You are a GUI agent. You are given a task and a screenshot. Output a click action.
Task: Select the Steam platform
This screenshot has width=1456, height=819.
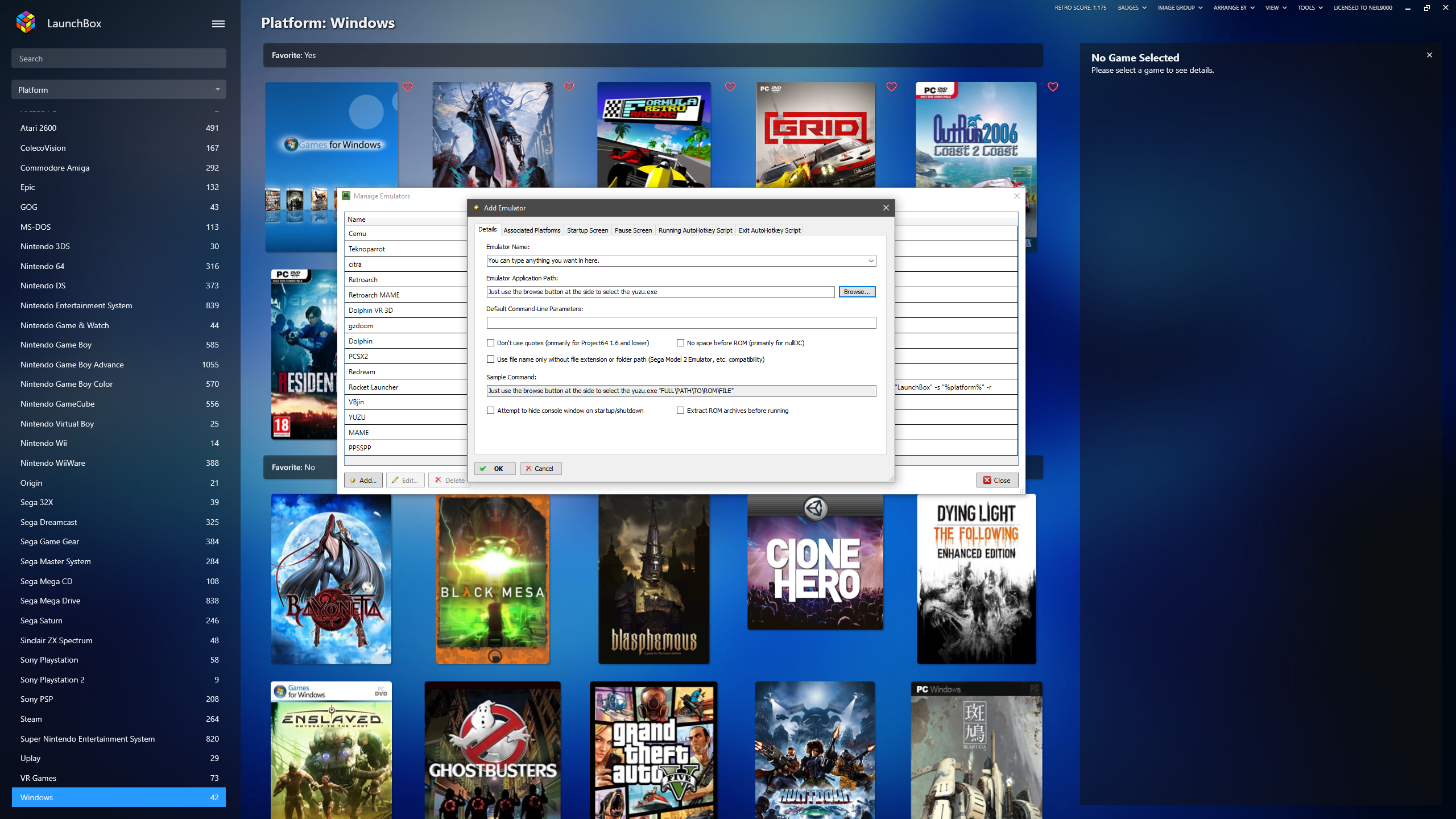pos(119,719)
